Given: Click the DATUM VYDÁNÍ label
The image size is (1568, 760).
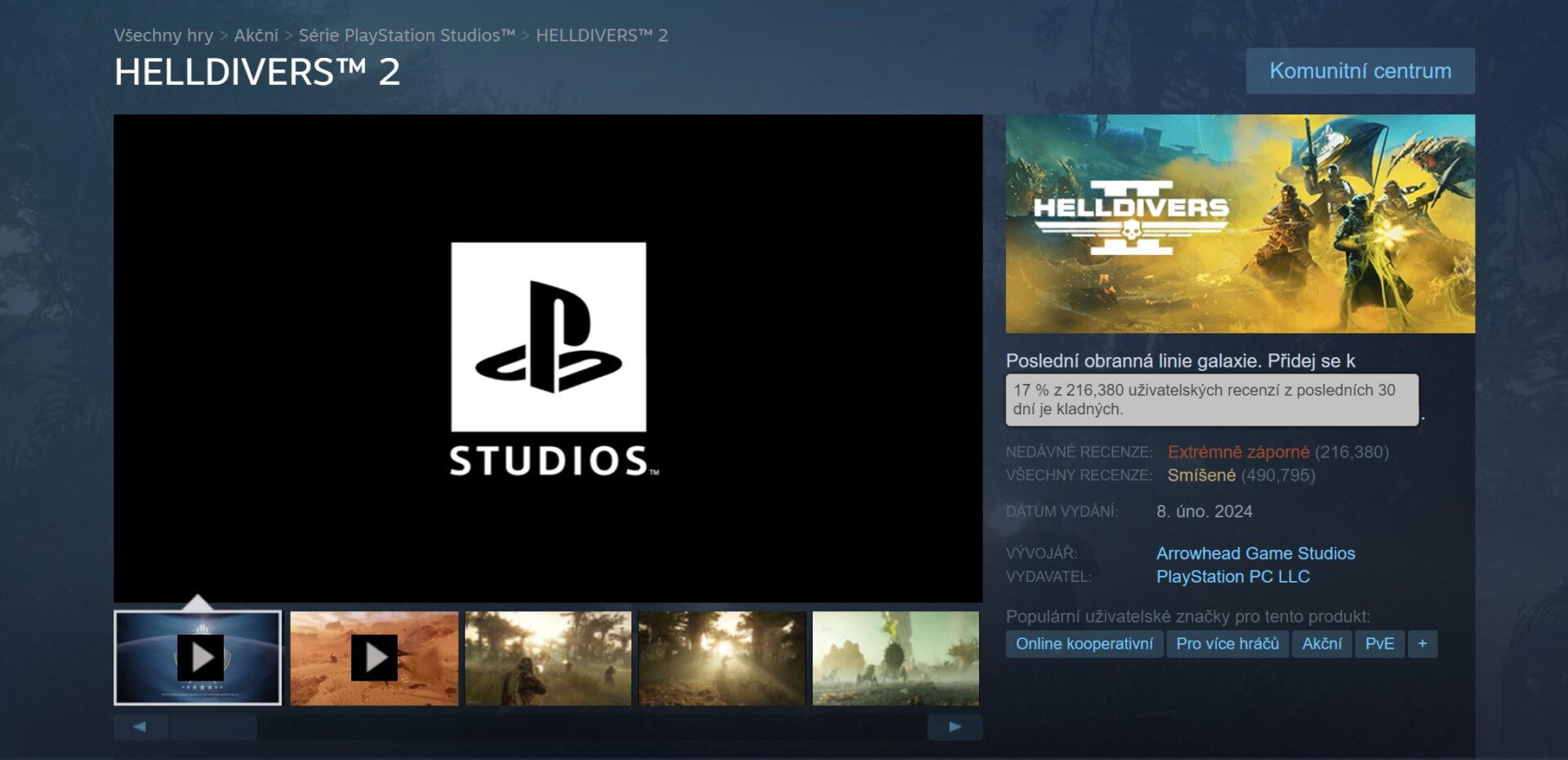Looking at the screenshot, I should point(1062,512).
